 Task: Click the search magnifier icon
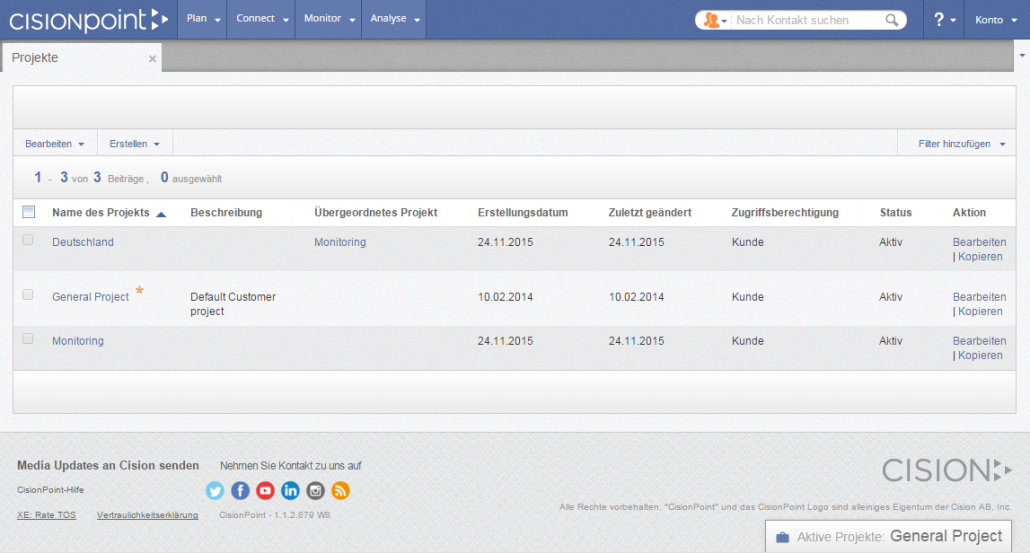click(x=891, y=20)
